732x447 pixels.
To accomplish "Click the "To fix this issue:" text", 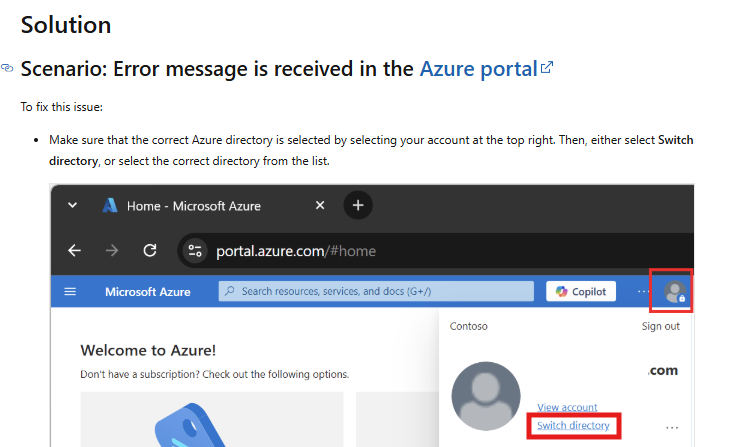I will [62, 107].
